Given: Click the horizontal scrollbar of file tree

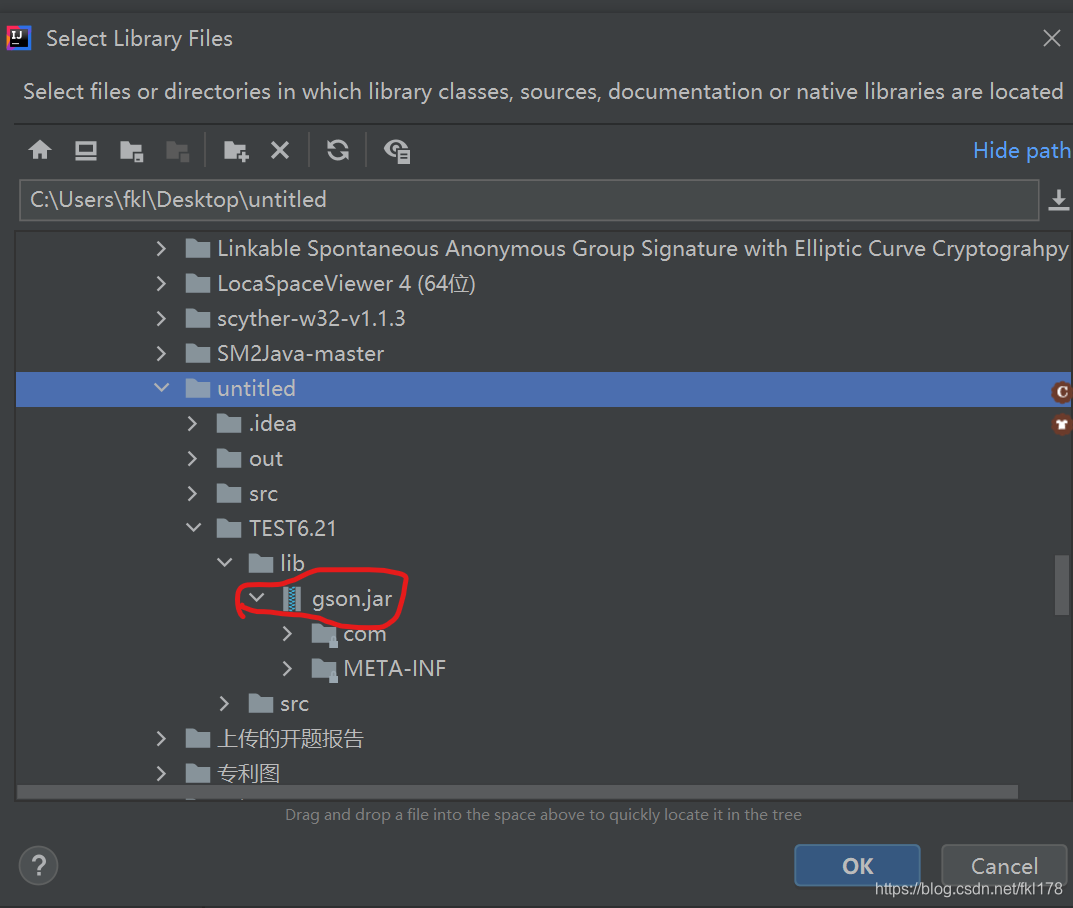Looking at the screenshot, I should click(517, 792).
